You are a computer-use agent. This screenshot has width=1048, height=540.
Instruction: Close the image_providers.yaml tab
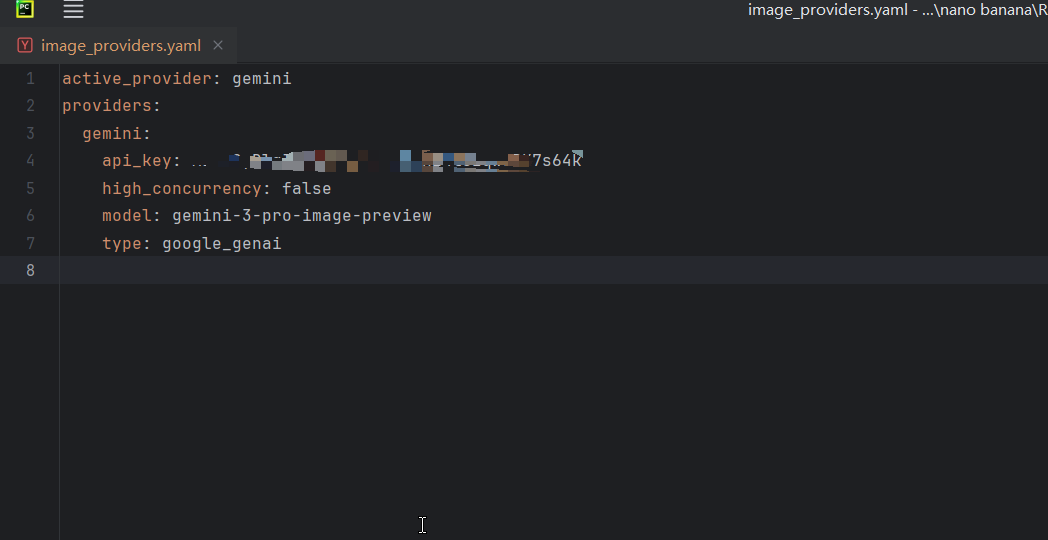(x=218, y=45)
